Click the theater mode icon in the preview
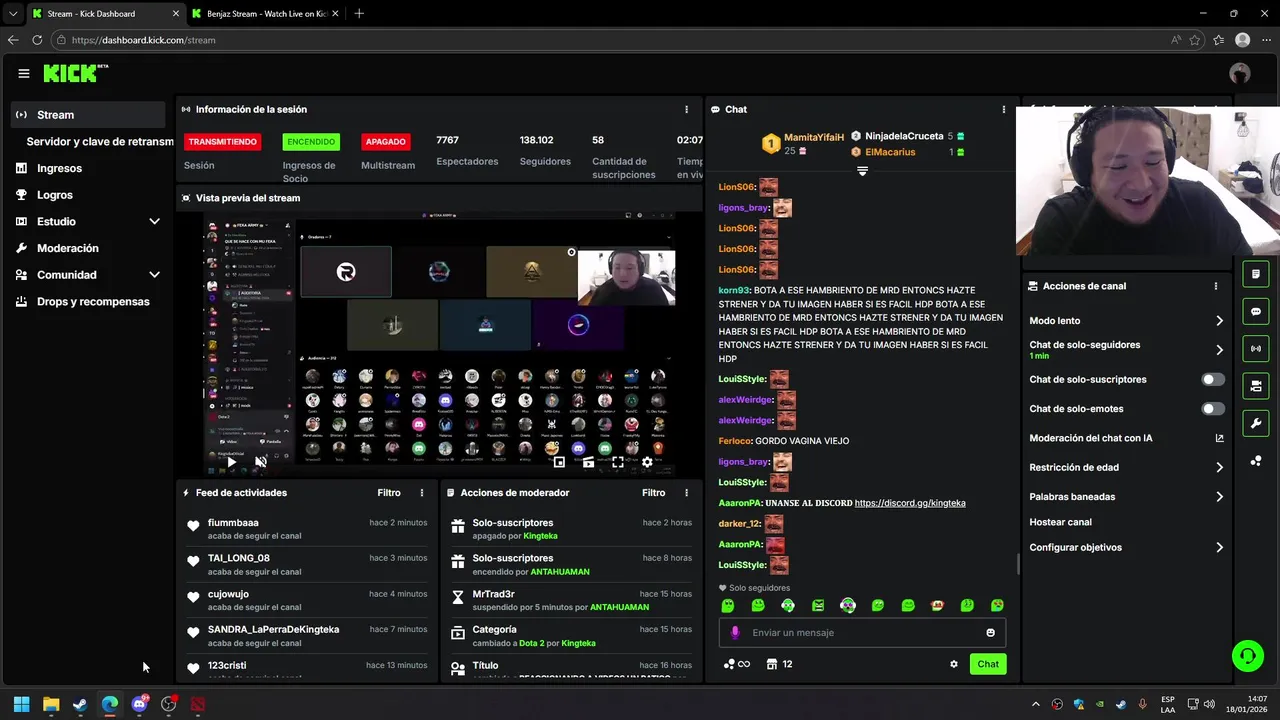1280x720 pixels. click(588, 462)
